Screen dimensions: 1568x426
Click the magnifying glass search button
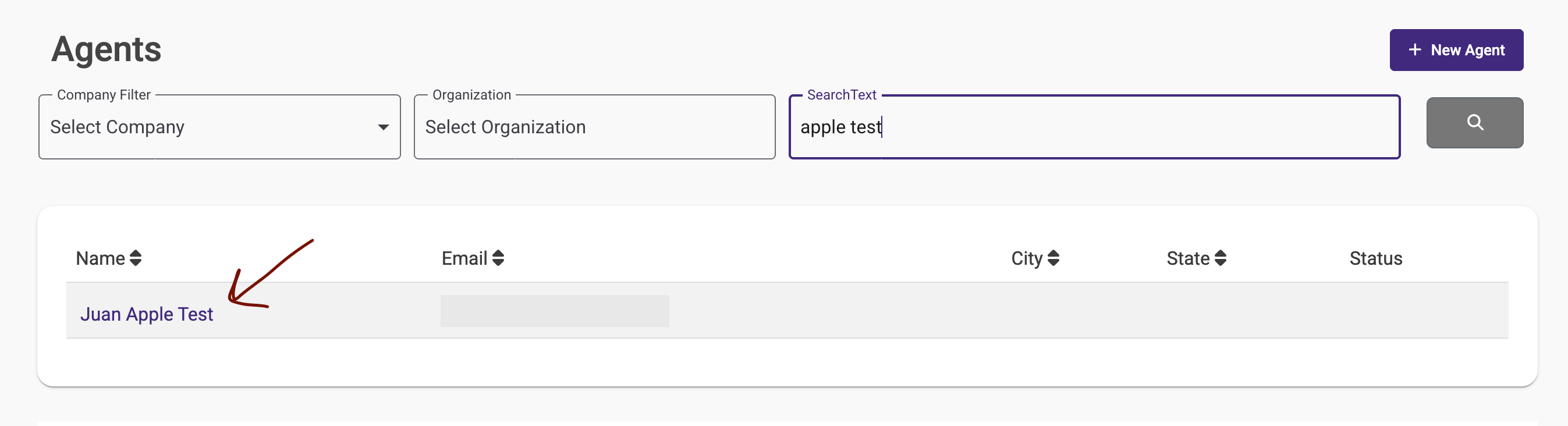pos(1474,122)
